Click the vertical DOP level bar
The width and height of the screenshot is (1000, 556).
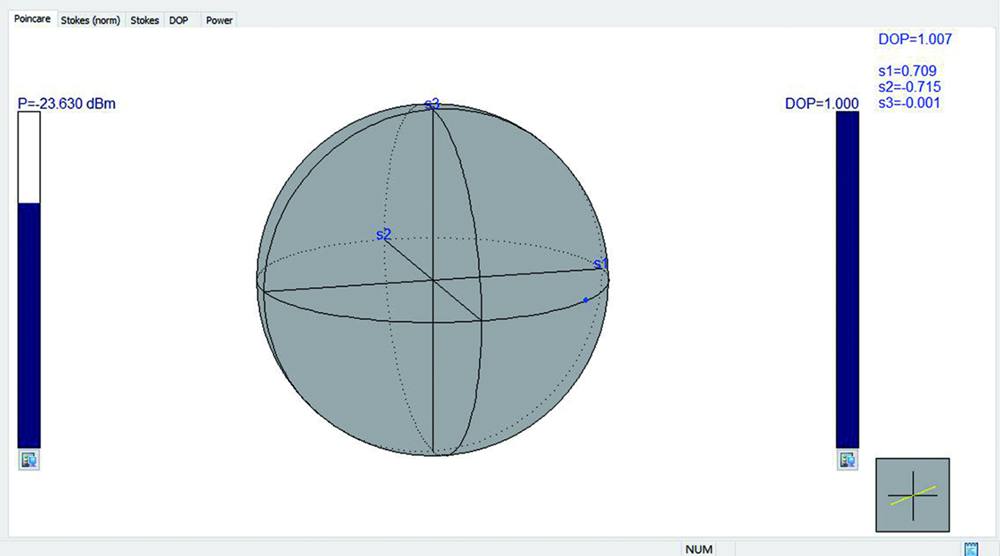847,280
